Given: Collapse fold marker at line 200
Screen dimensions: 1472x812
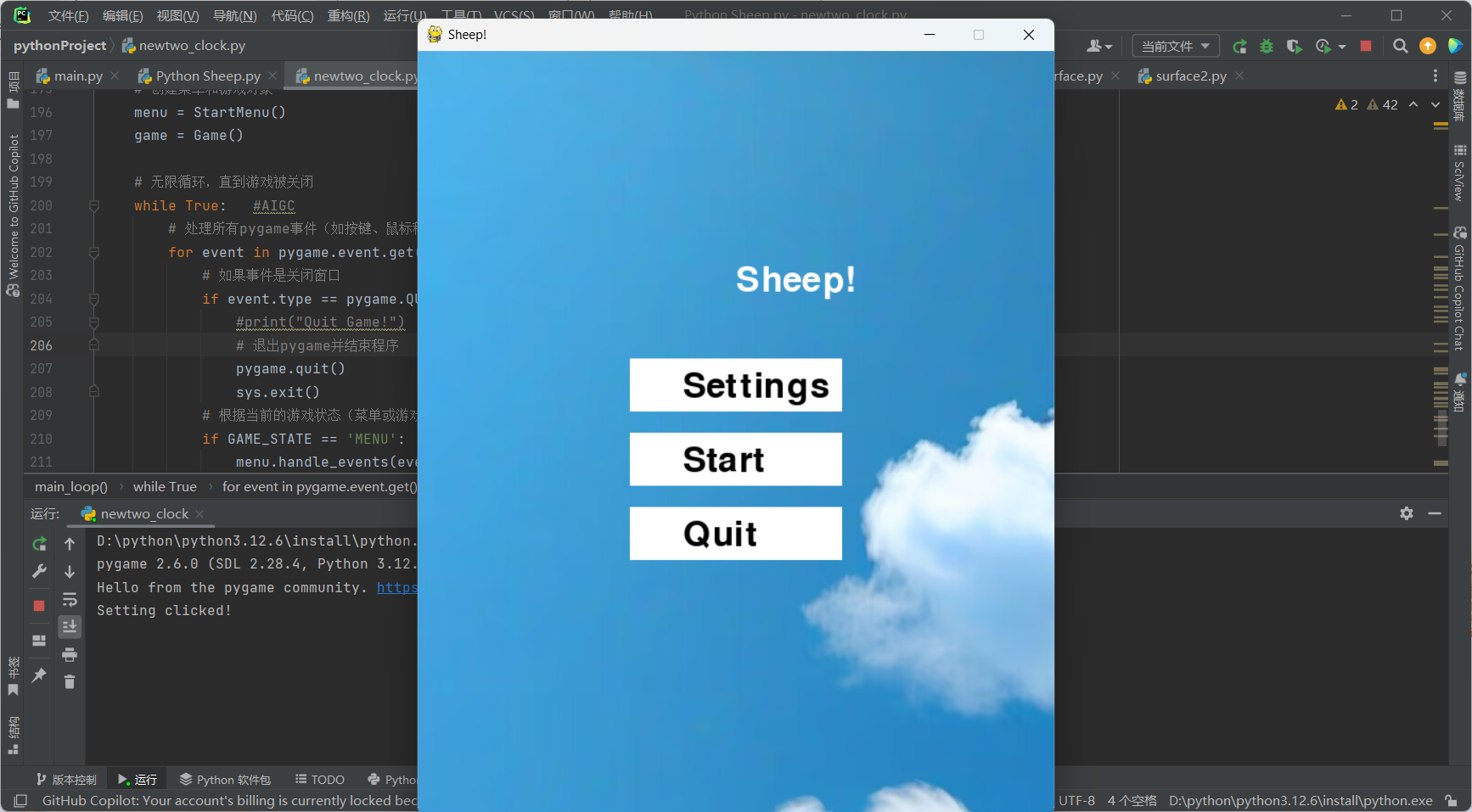Looking at the screenshot, I should [x=94, y=206].
